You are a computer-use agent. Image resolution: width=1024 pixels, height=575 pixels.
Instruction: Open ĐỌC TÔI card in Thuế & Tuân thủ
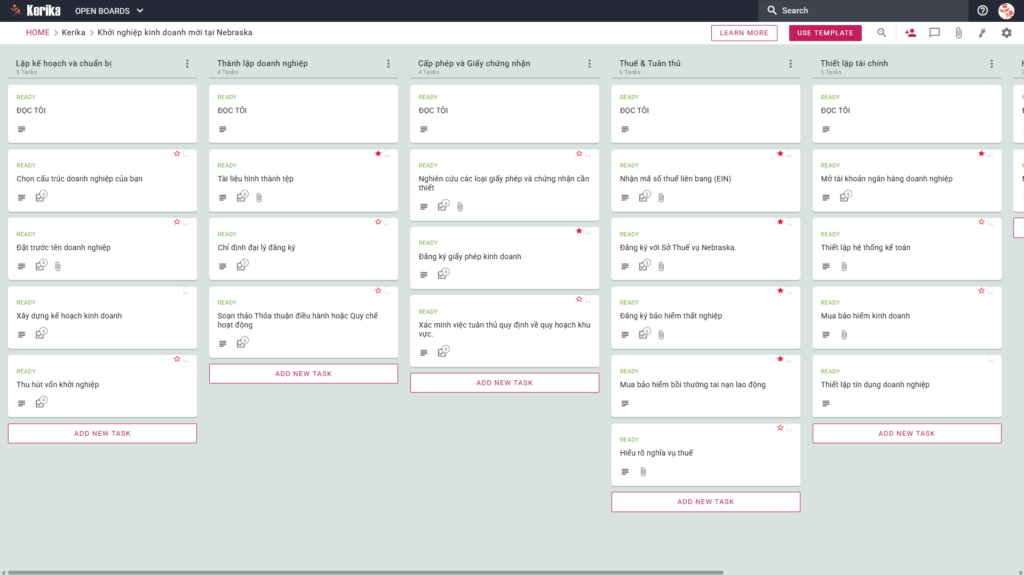[705, 114]
